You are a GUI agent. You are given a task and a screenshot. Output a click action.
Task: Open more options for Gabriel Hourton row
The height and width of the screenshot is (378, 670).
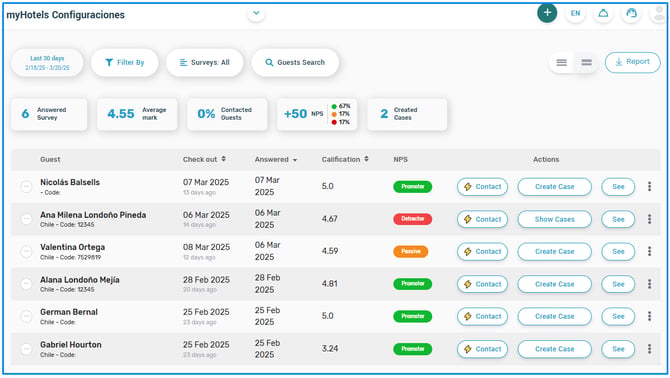649,349
